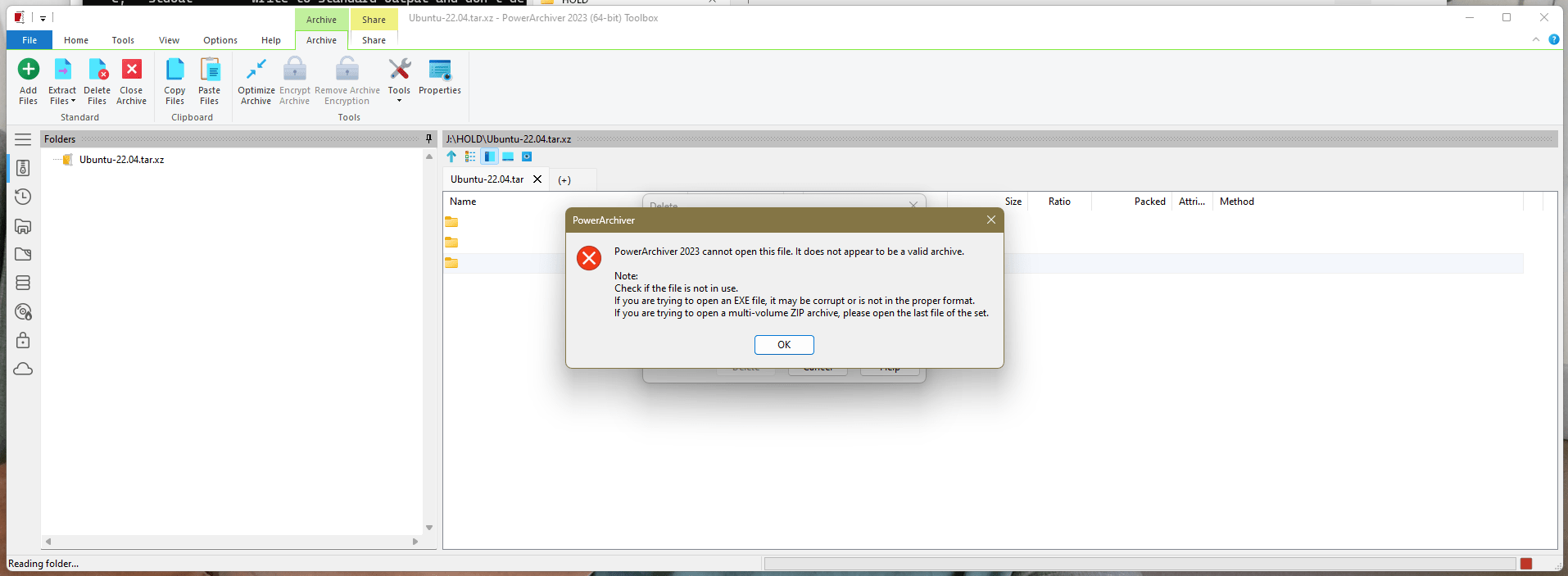Image resolution: width=1568 pixels, height=576 pixels.
Task: Open the ribbon Tools wrench dropdown
Action: click(x=399, y=81)
